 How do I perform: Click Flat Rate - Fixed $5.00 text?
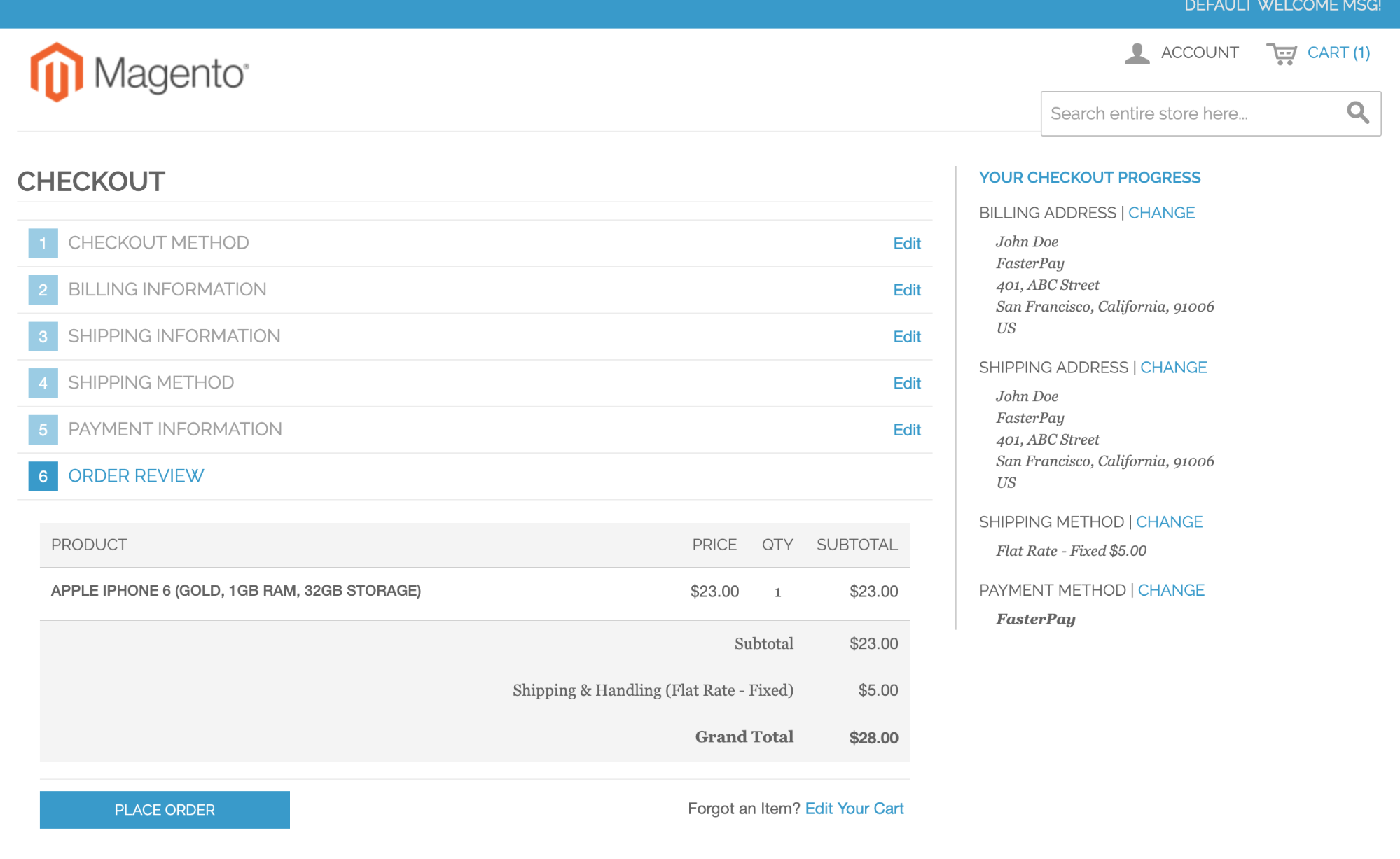[x=1071, y=551]
